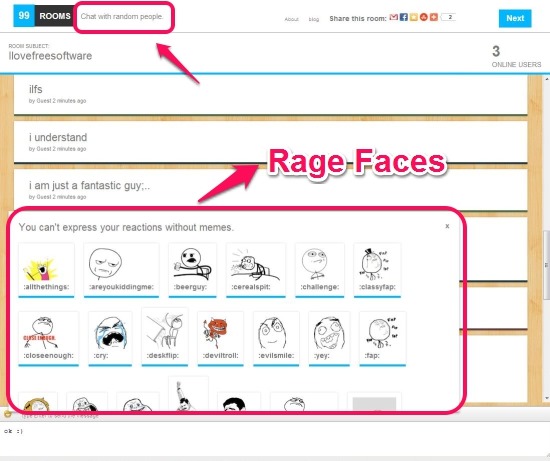This screenshot has width=550, height=461.
Task: Click 'i am just a fantastic guy' message
Action: coord(271,190)
